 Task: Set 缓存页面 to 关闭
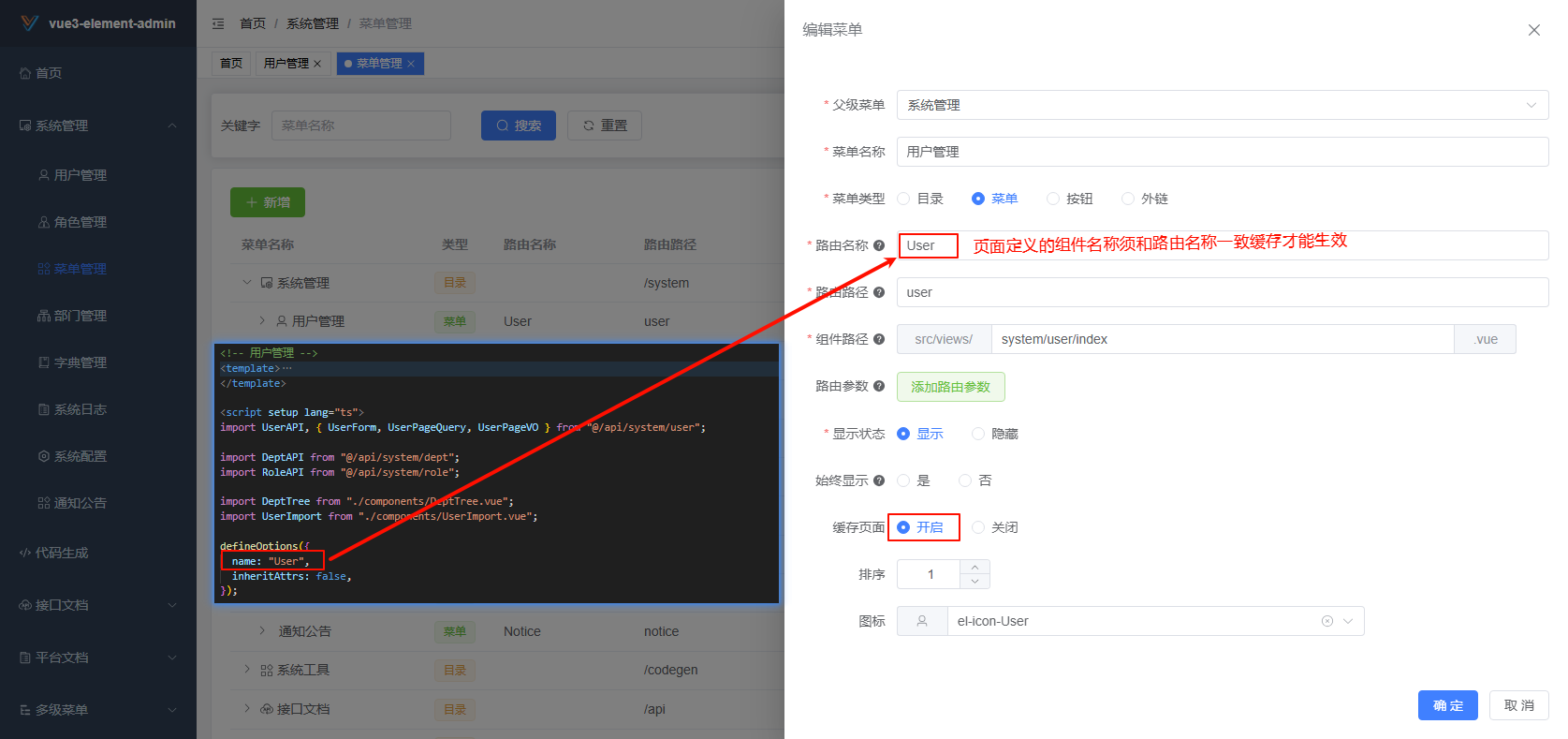point(979,527)
